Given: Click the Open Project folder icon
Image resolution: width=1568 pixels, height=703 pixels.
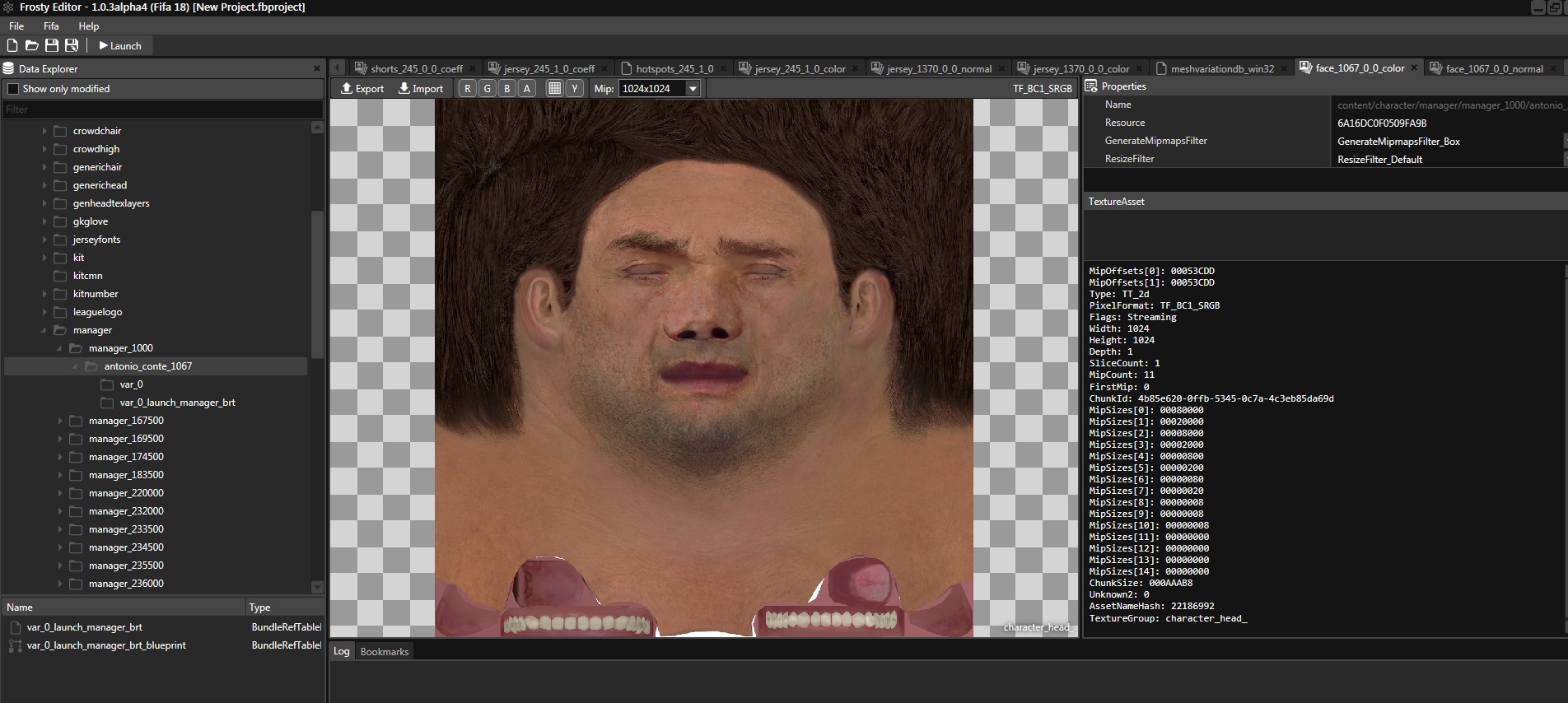Looking at the screenshot, I should [x=32, y=45].
